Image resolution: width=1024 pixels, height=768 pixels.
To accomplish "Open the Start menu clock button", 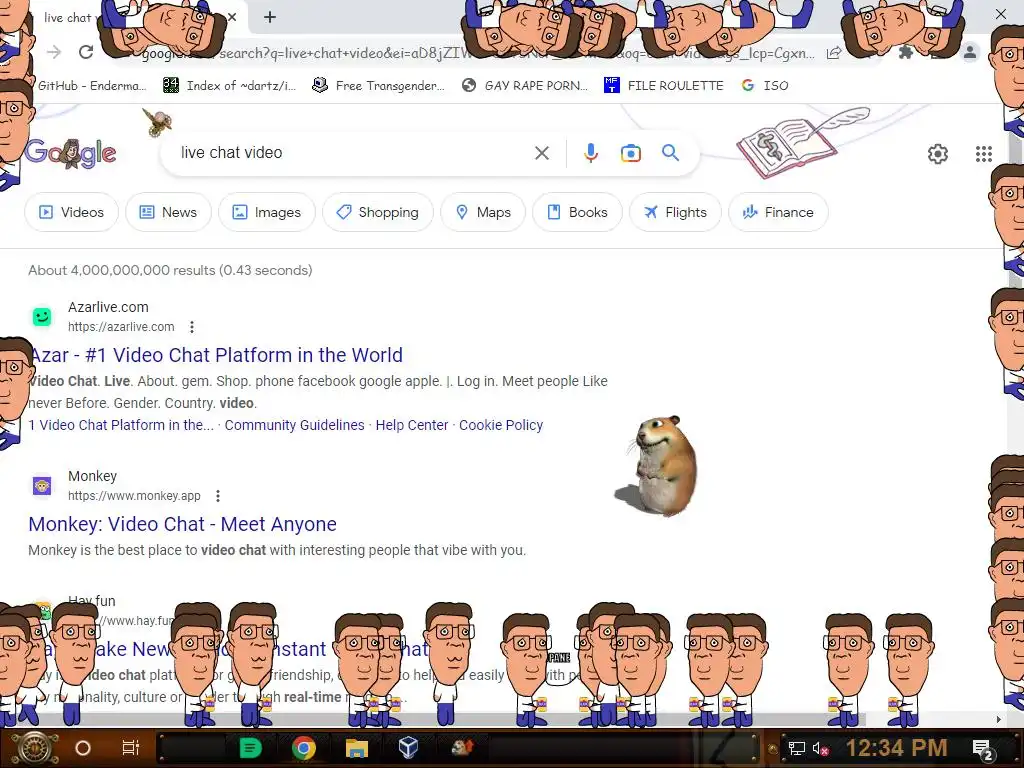I will point(33,748).
